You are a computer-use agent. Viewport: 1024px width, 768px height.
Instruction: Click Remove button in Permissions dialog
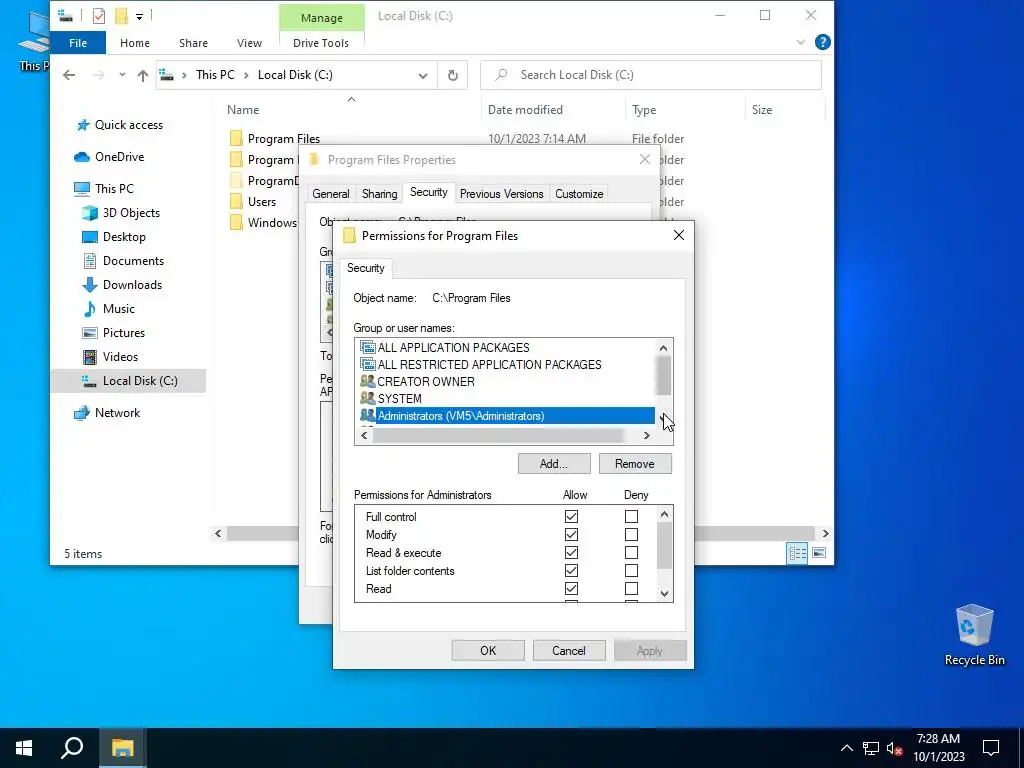(x=635, y=464)
